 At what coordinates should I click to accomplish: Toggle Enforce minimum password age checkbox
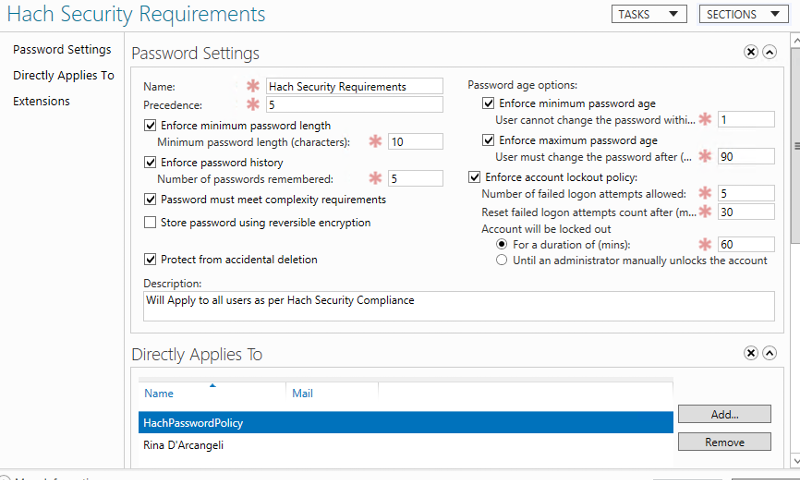tap(488, 104)
